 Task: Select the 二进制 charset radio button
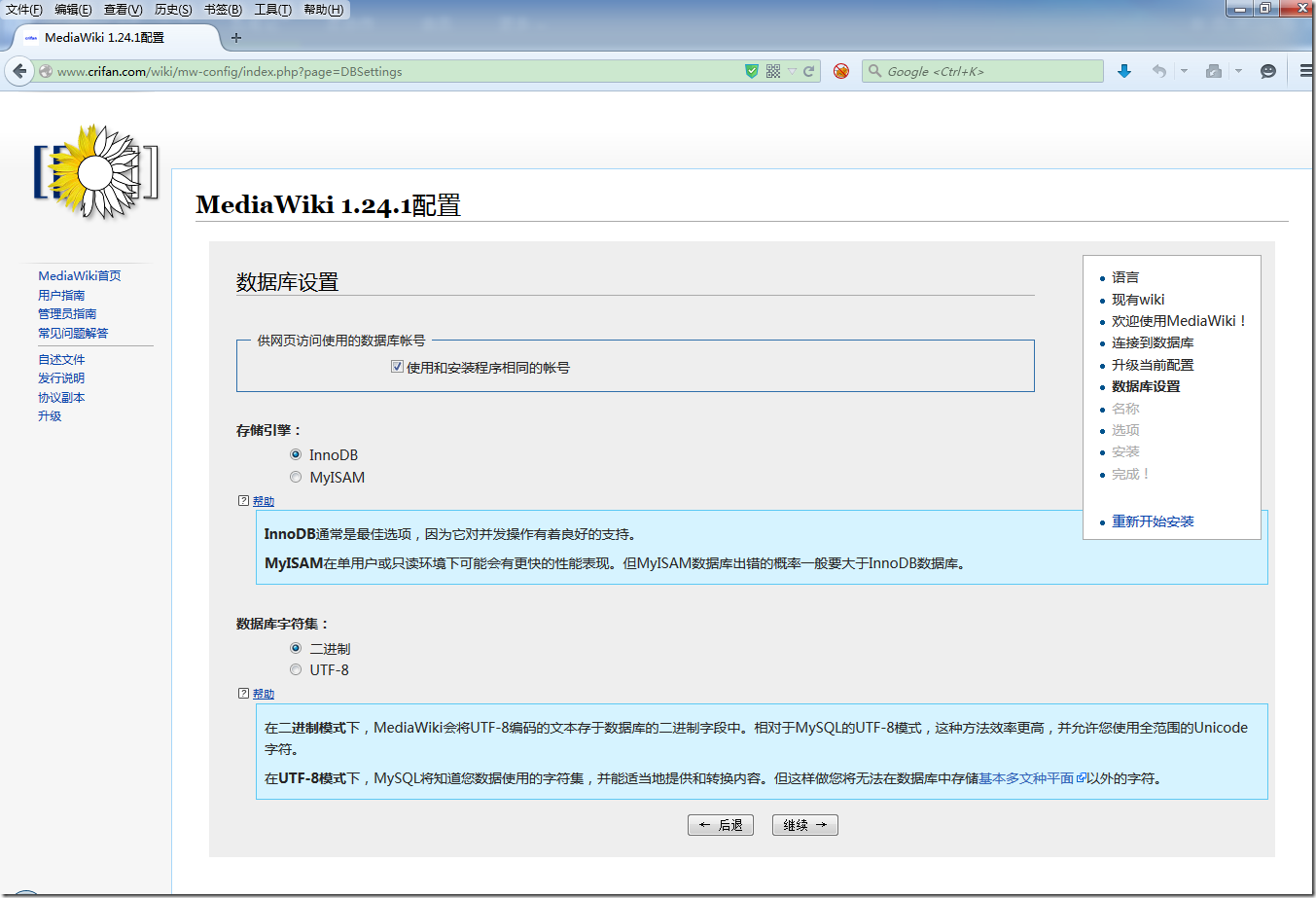tap(296, 648)
